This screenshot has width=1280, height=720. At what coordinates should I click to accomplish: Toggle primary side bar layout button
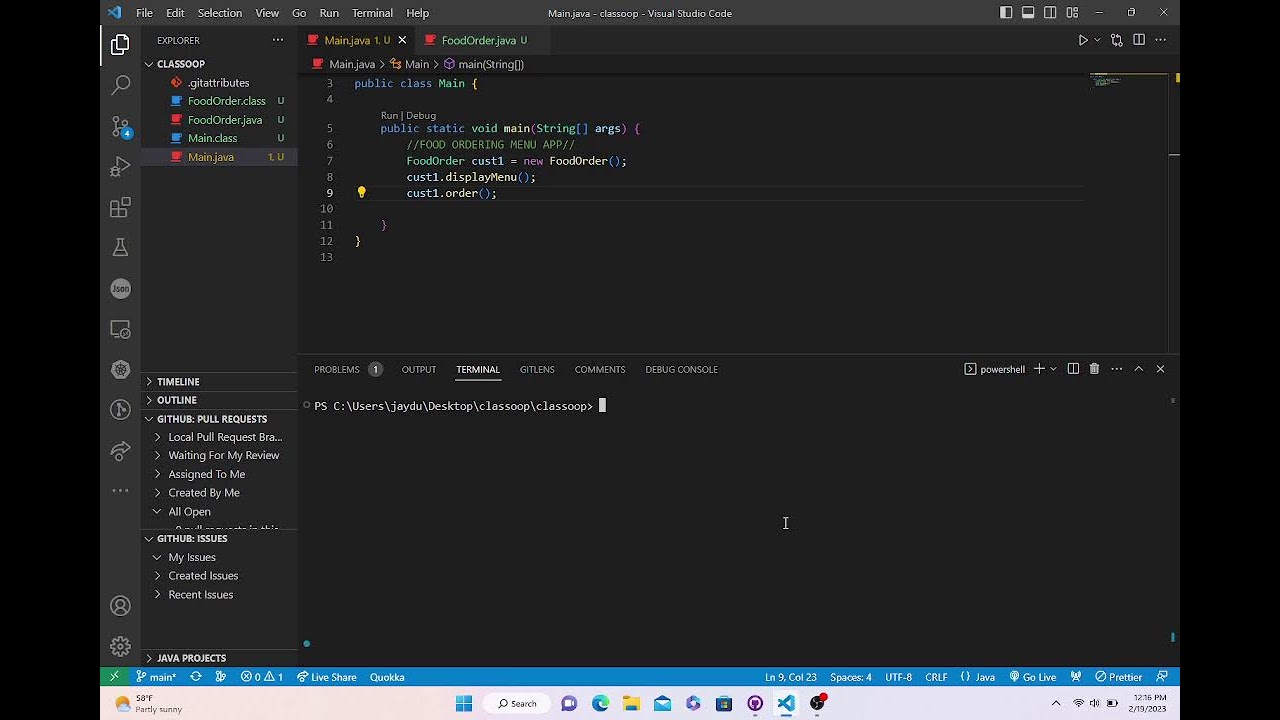point(1006,13)
